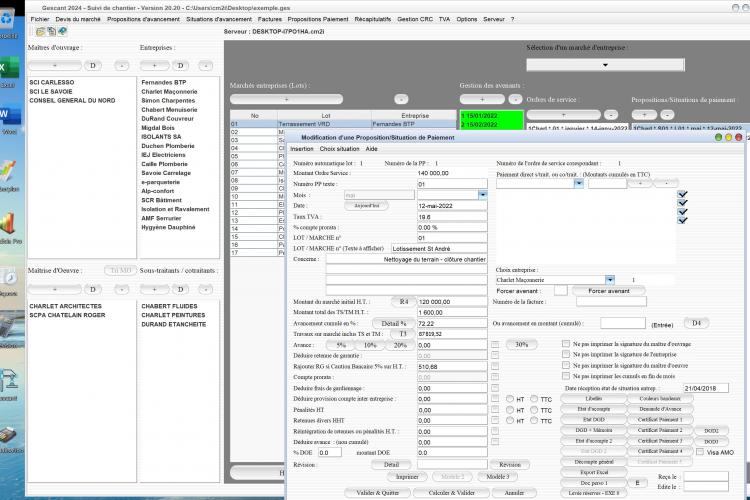Click the Annuler button
The width and height of the screenshot is (750, 500).
[x=514, y=492]
